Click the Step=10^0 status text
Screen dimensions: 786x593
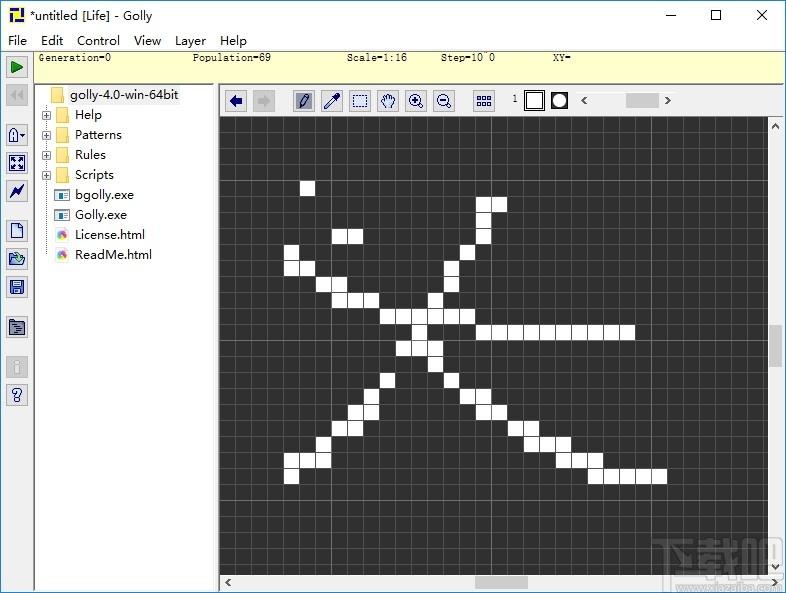pyautogui.click(x=468, y=58)
